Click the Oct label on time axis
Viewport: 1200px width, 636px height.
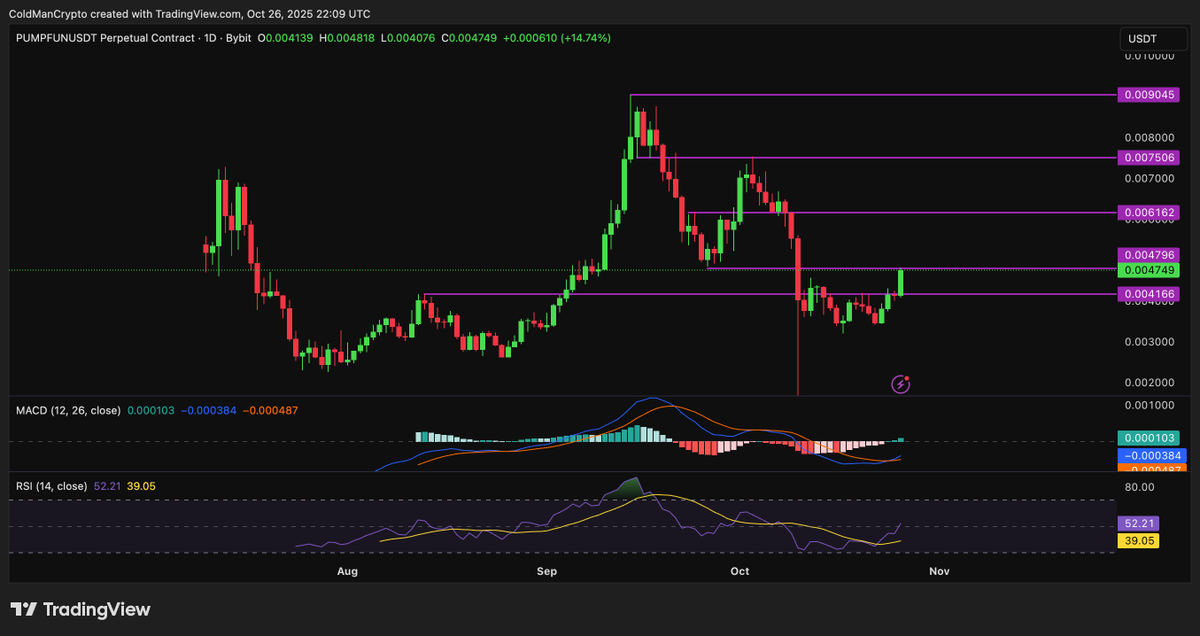coord(739,571)
